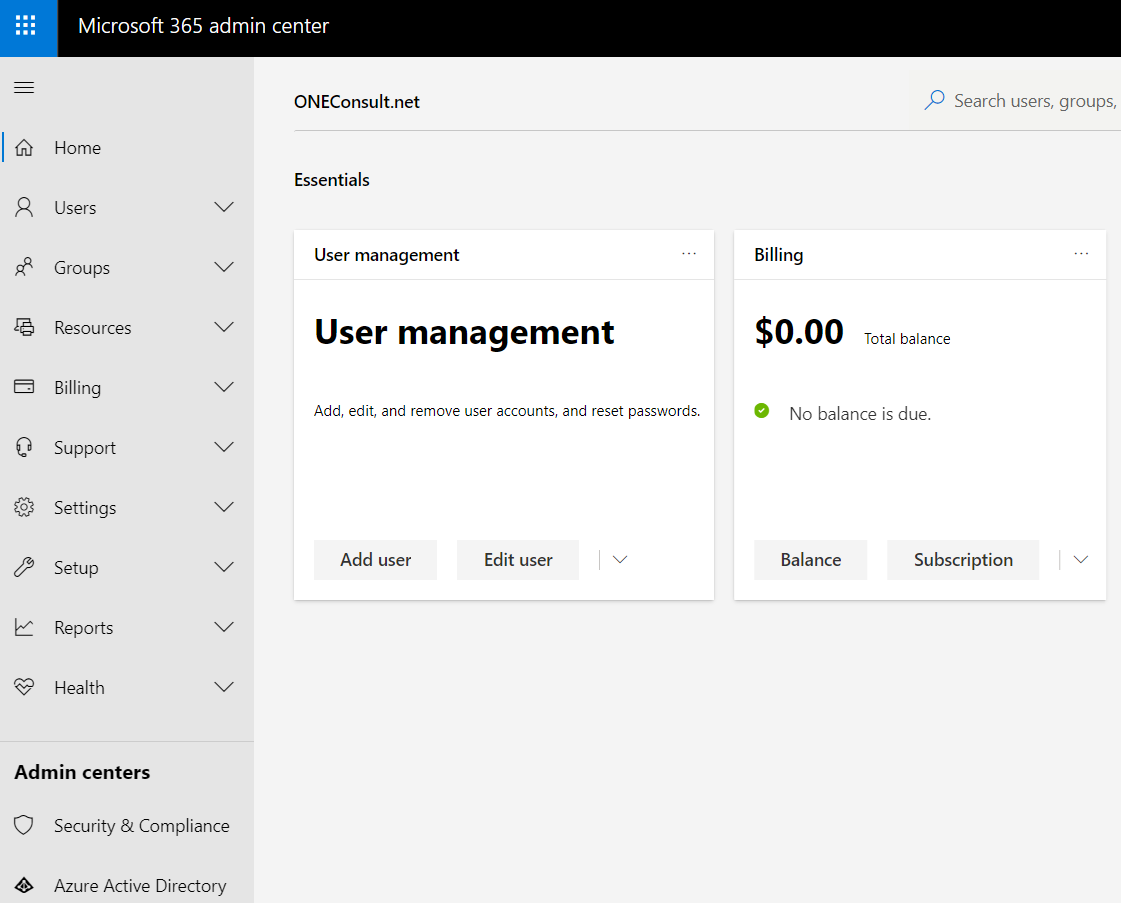Open more user actions dropdown arrow
The width and height of the screenshot is (1121, 903).
[x=620, y=560]
